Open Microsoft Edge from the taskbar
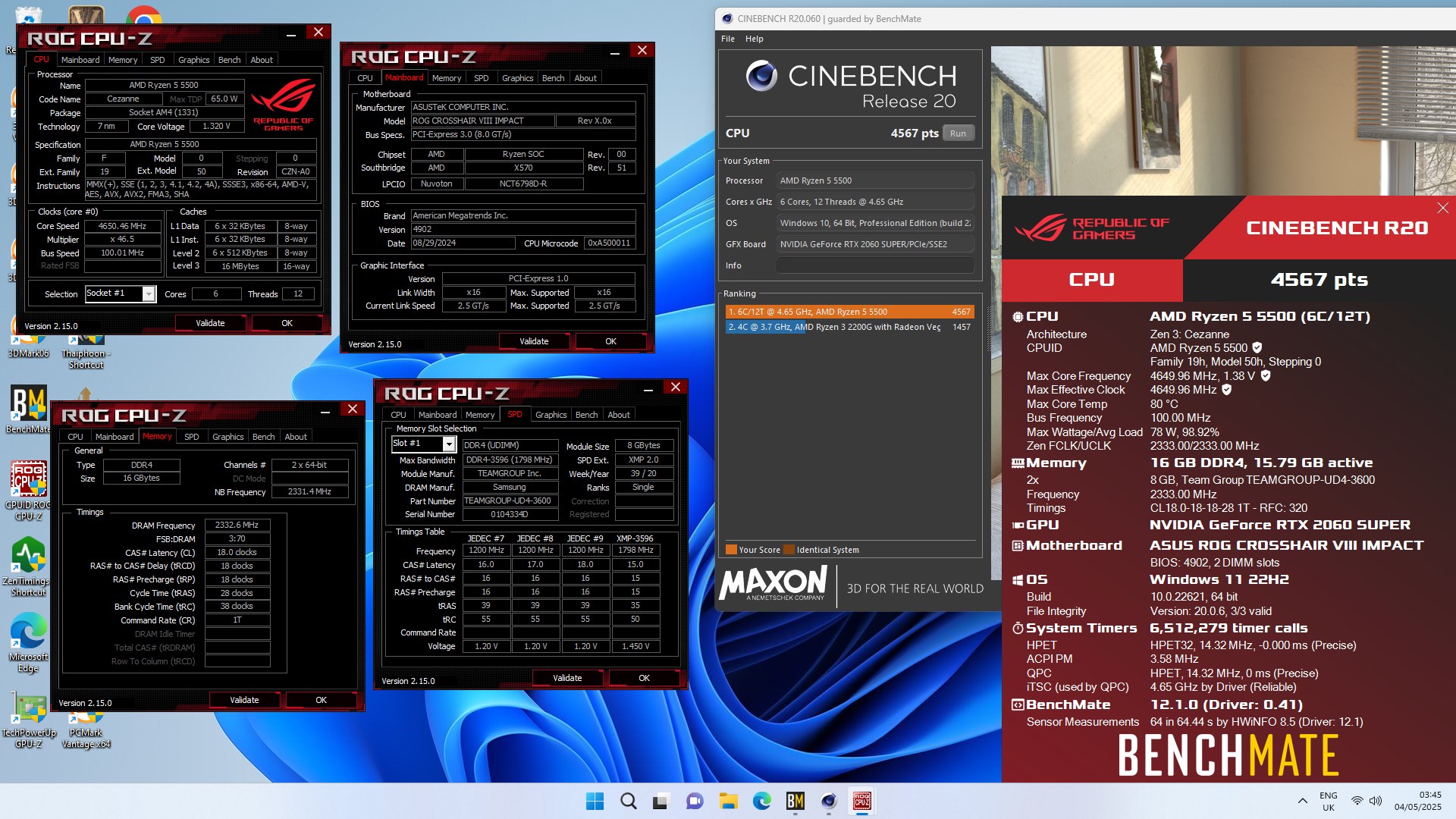The image size is (1456, 819). [x=761, y=801]
